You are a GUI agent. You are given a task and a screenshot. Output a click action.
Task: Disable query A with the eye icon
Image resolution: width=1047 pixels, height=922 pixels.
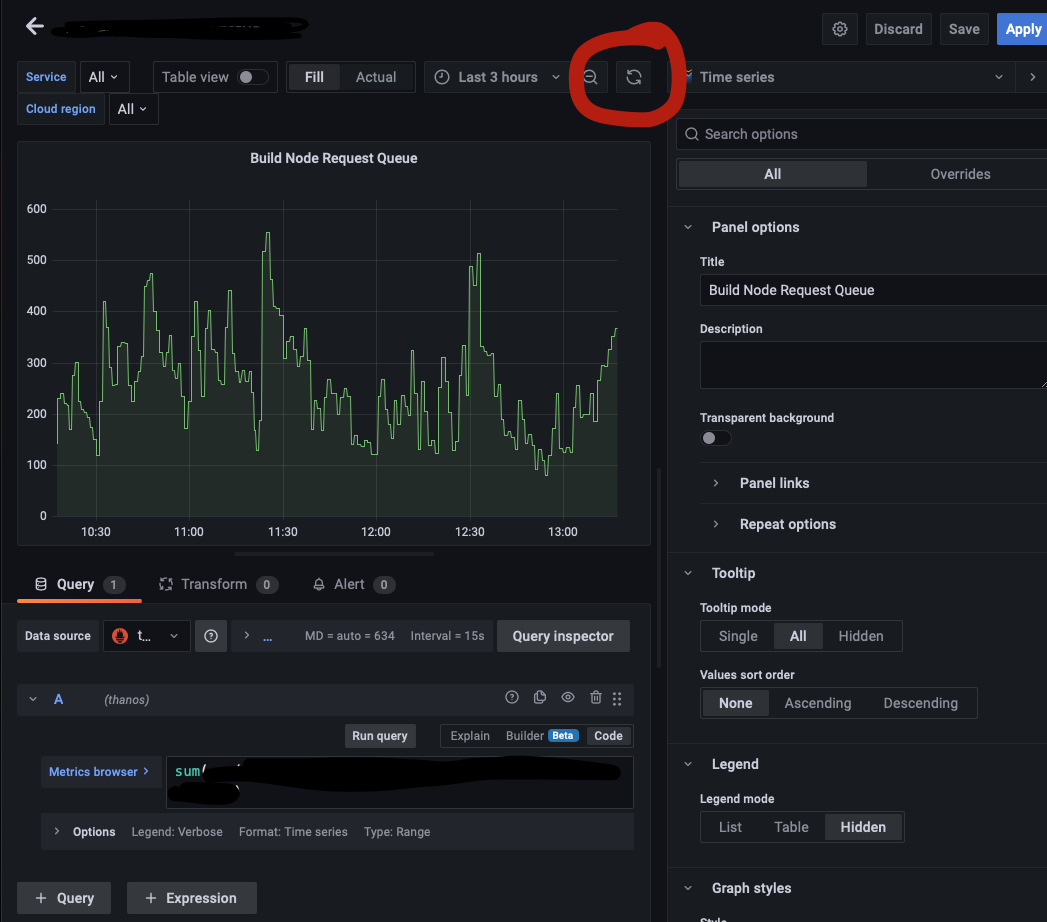(567, 697)
